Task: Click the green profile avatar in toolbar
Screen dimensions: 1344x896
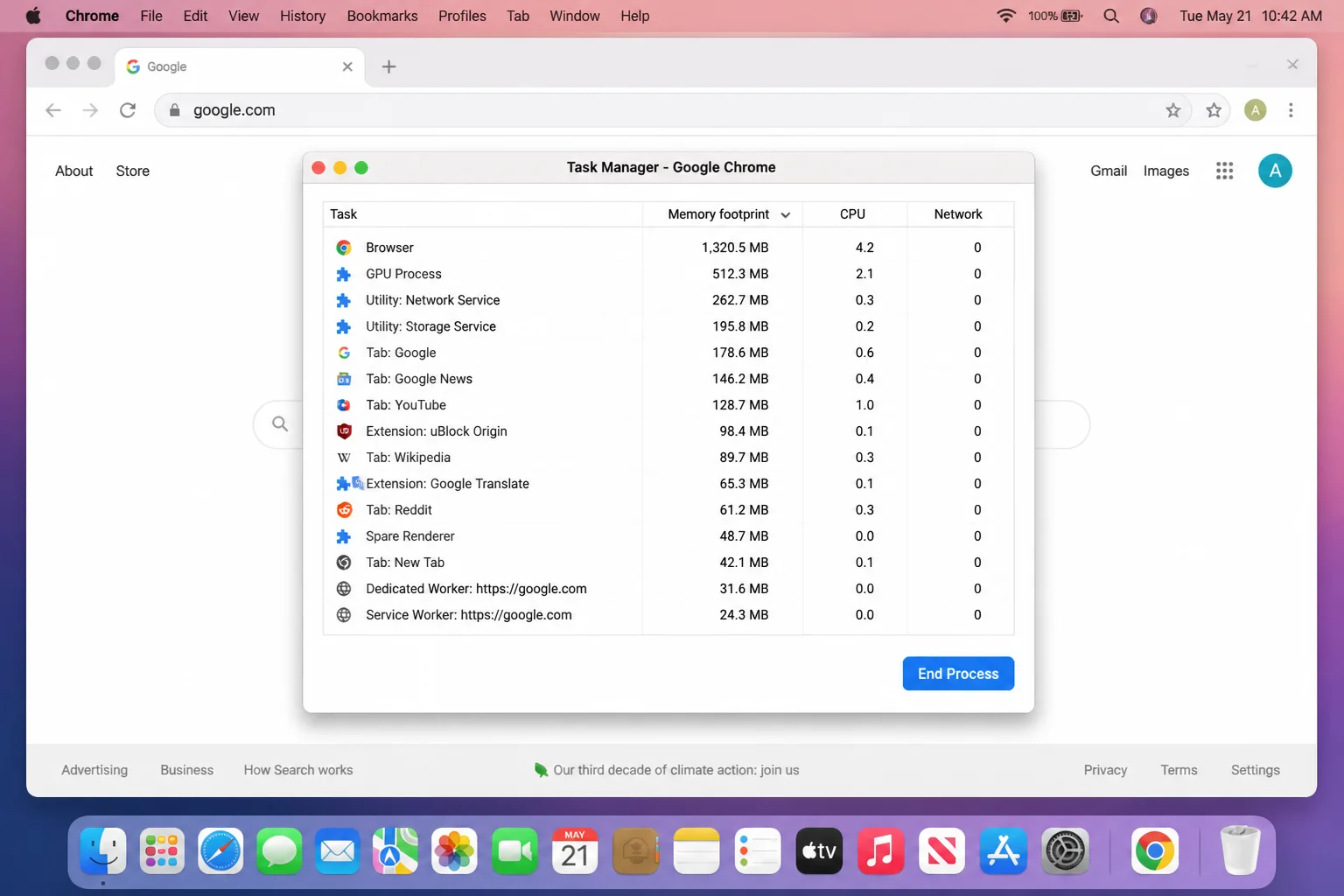Action: pos(1255,110)
